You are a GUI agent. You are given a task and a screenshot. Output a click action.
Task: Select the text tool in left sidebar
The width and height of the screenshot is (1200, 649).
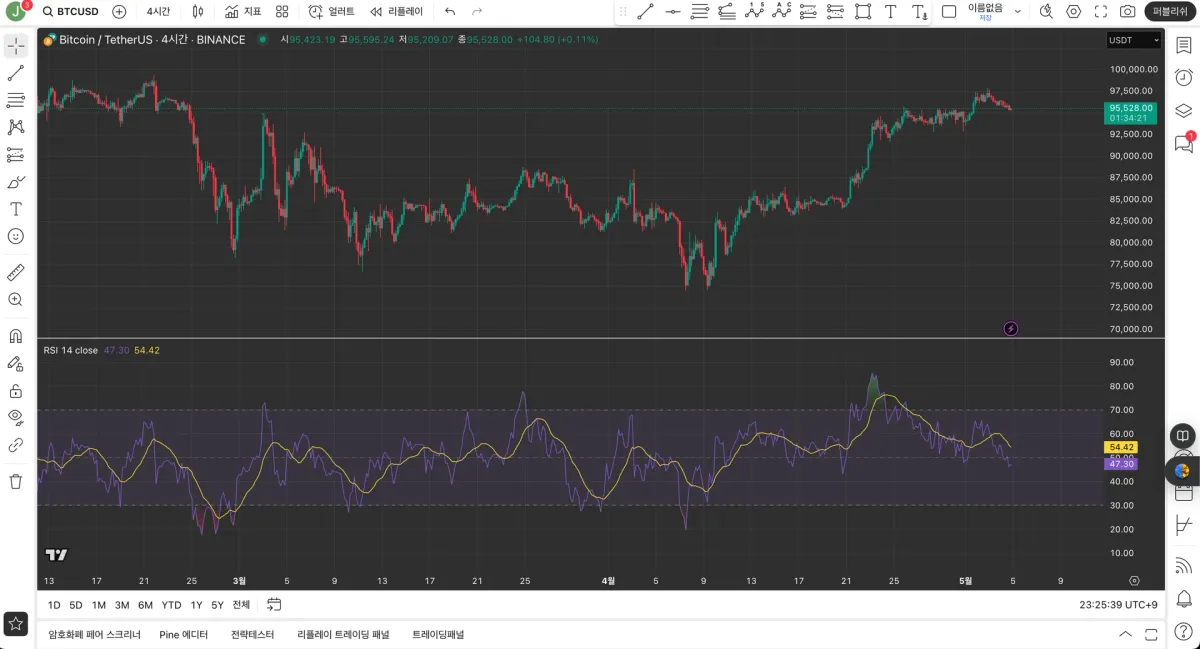pos(16,209)
